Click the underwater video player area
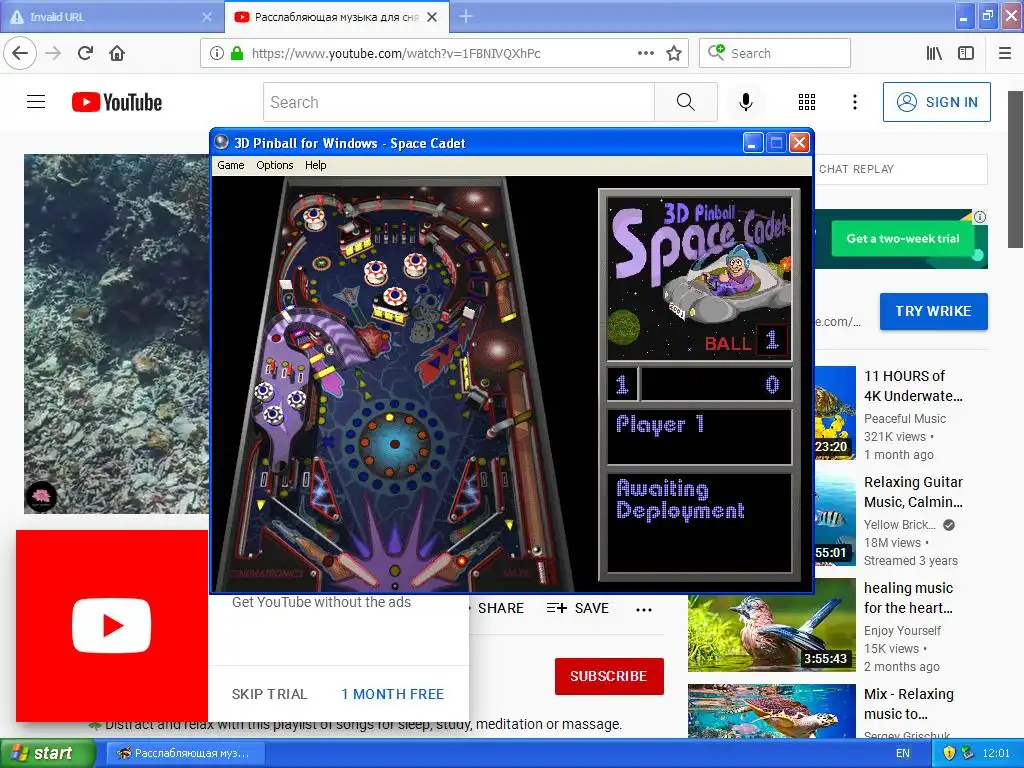Screen dimensions: 1024x768 click(116, 333)
